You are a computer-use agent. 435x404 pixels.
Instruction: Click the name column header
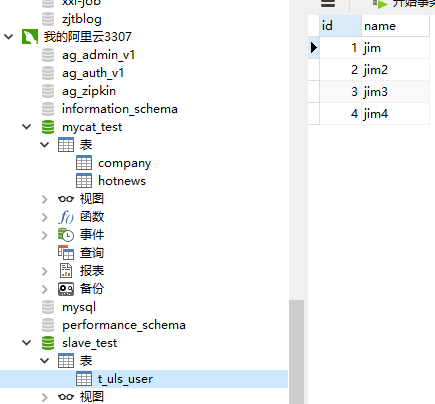395,26
